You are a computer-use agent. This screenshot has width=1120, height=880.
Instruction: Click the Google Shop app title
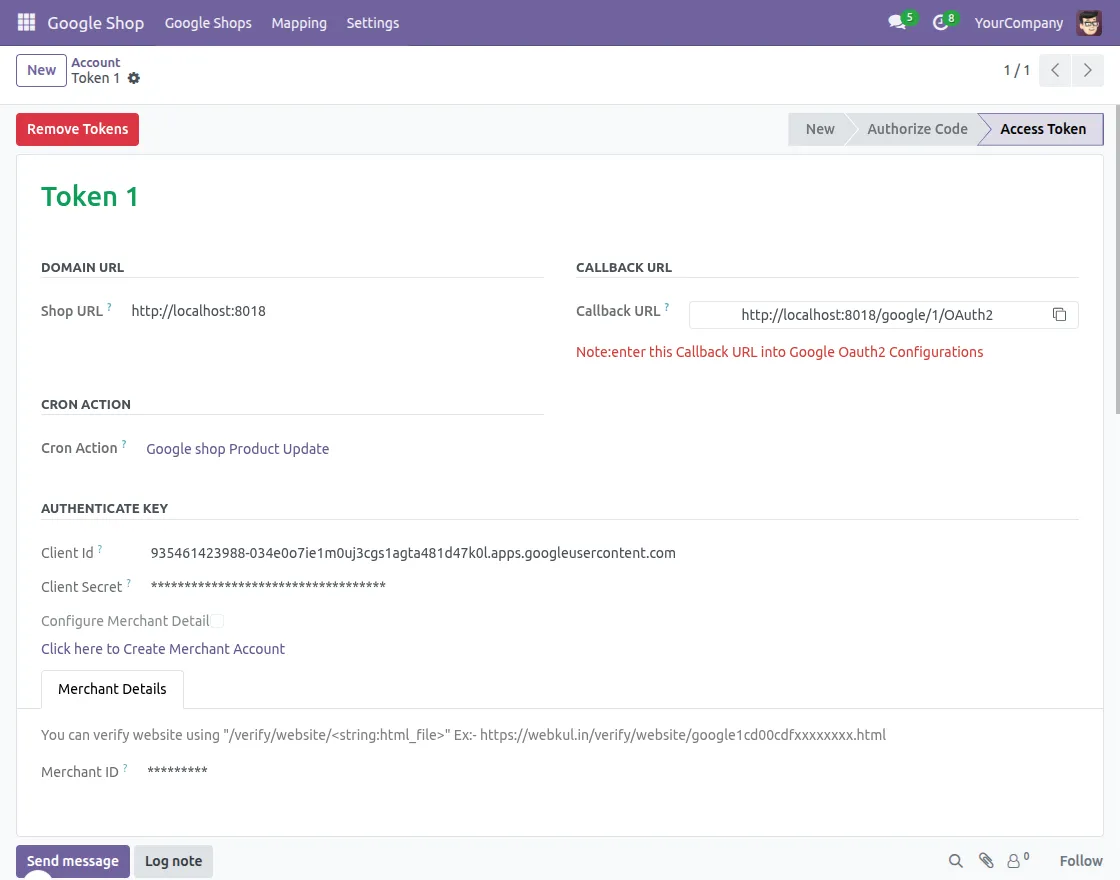click(x=95, y=23)
